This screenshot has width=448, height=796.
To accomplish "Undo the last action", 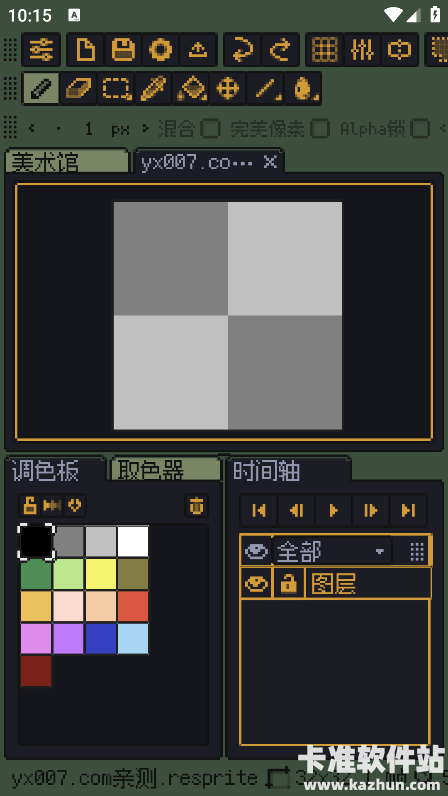I will (x=242, y=50).
